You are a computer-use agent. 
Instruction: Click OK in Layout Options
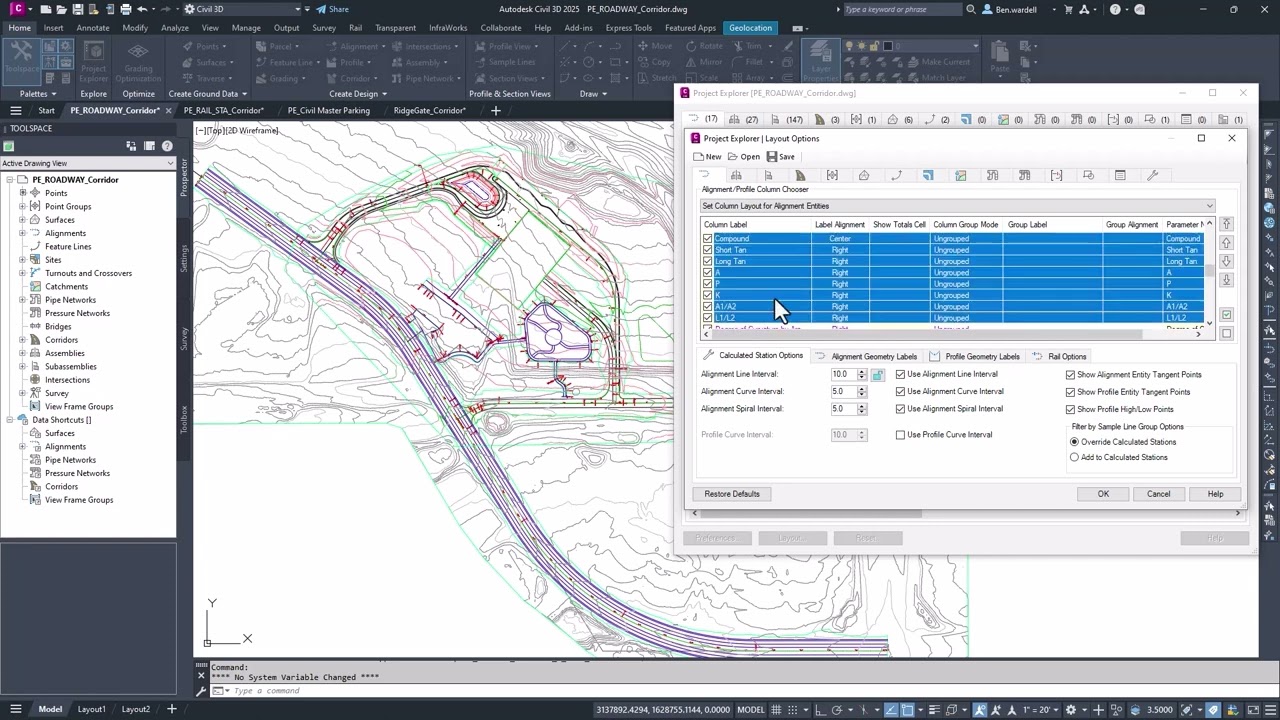pos(1103,494)
